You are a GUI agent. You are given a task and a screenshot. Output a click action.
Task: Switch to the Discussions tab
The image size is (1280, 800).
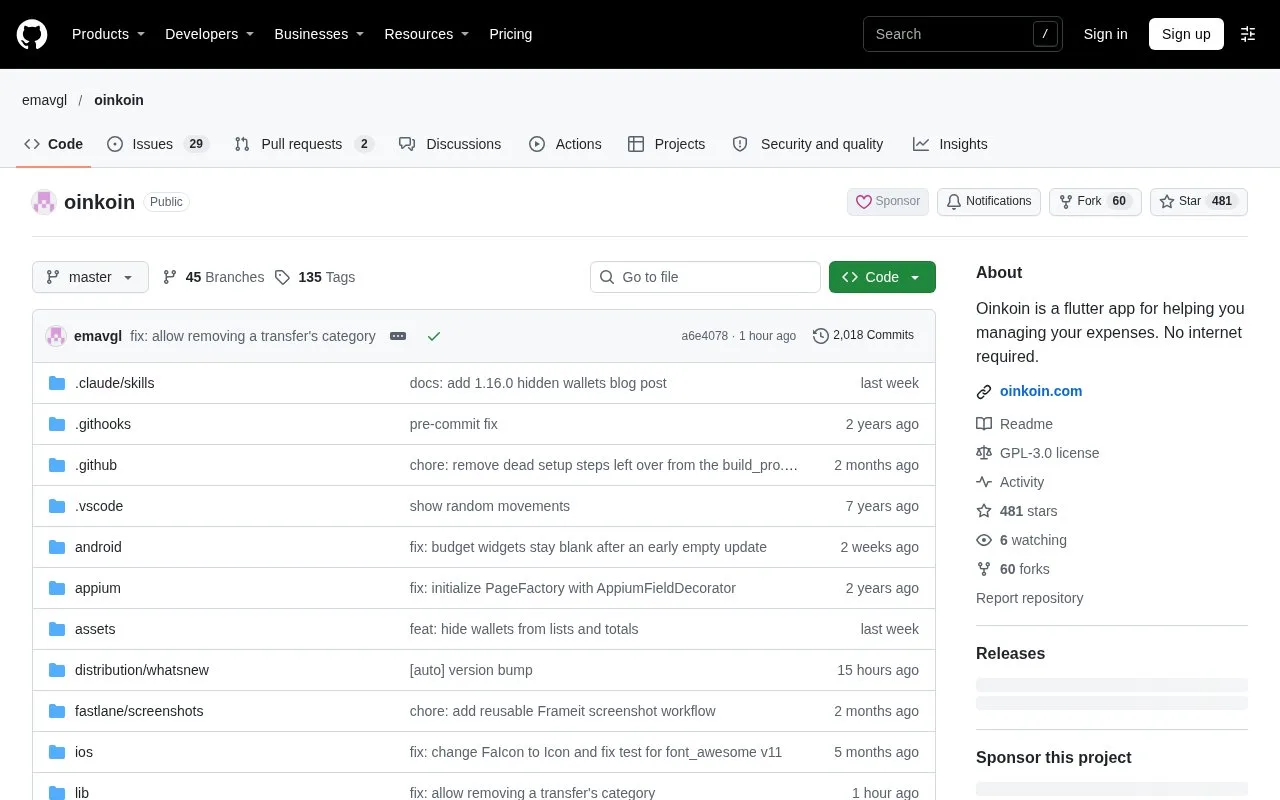coord(450,144)
